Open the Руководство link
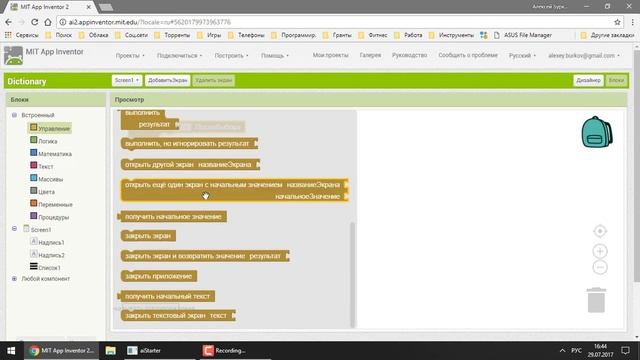 409,55
